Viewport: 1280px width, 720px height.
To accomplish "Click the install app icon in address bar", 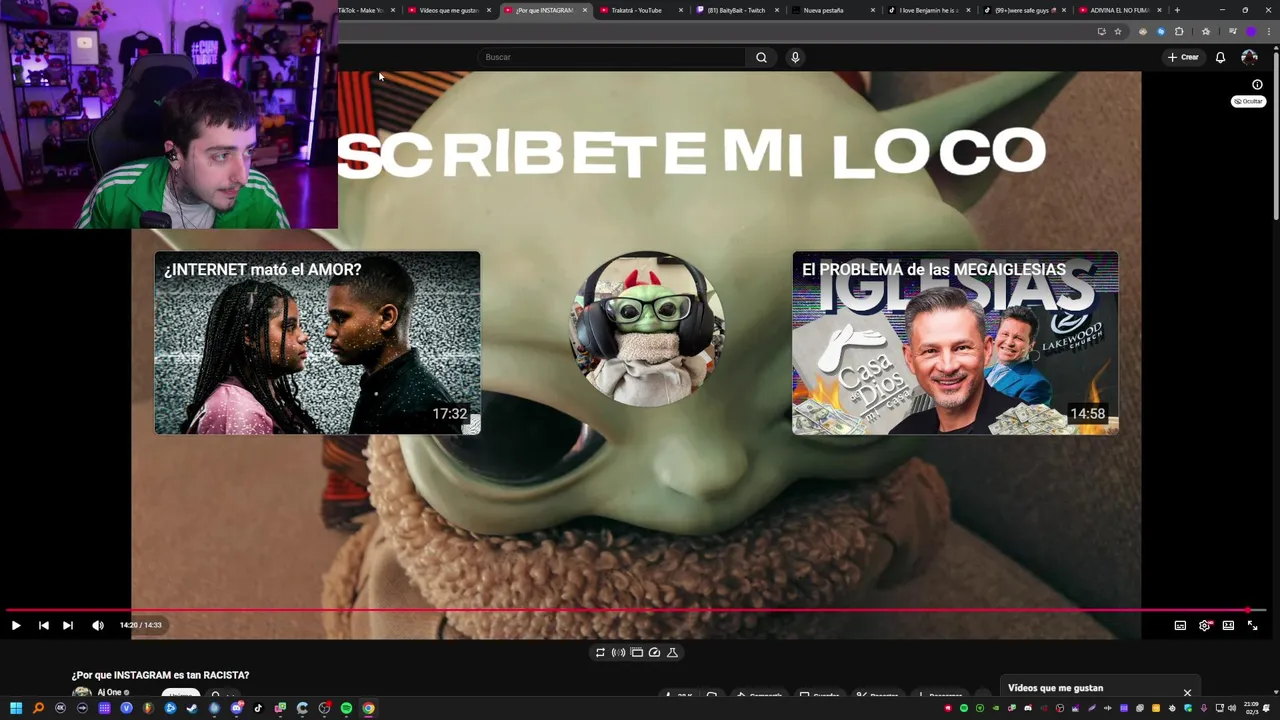I will [x=1102, y=31].
